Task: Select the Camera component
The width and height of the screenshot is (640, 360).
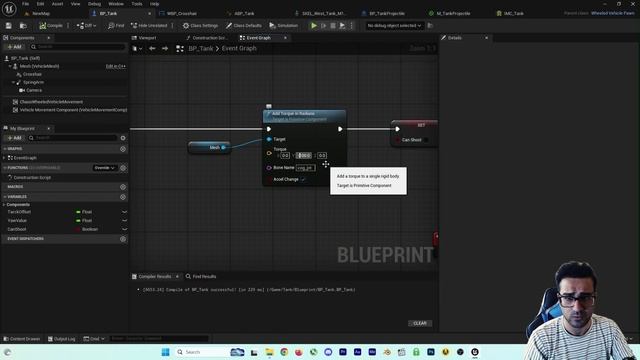Action: (33, 90)
